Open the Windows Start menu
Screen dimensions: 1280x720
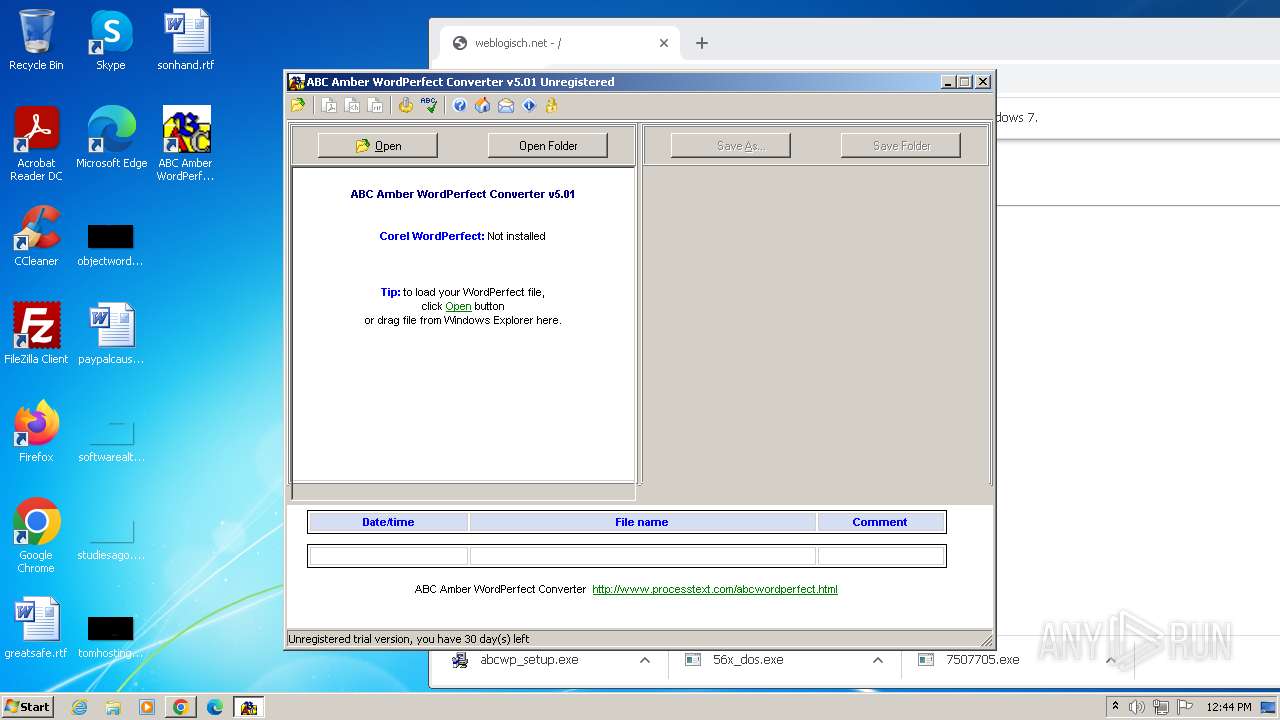coord(27,707)
